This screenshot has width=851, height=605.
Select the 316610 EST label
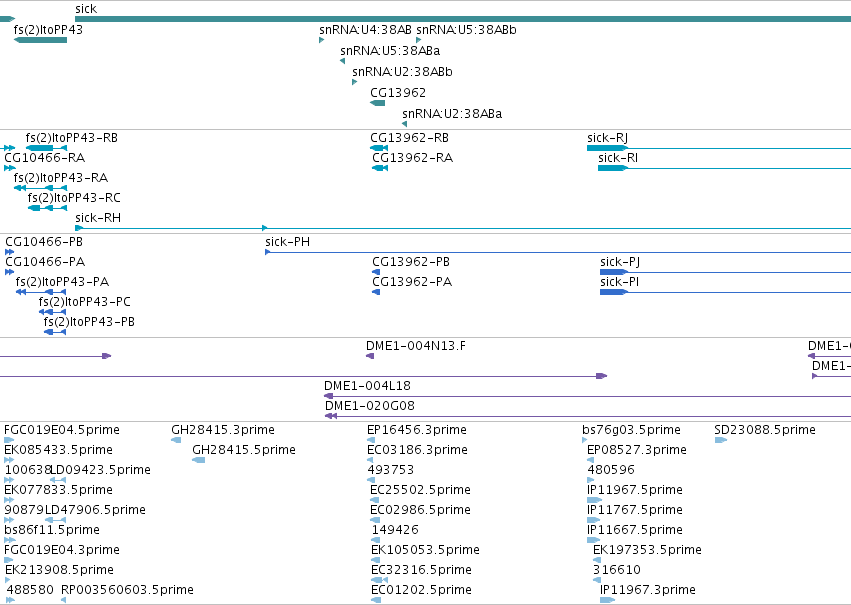click(x=617, y=570)
